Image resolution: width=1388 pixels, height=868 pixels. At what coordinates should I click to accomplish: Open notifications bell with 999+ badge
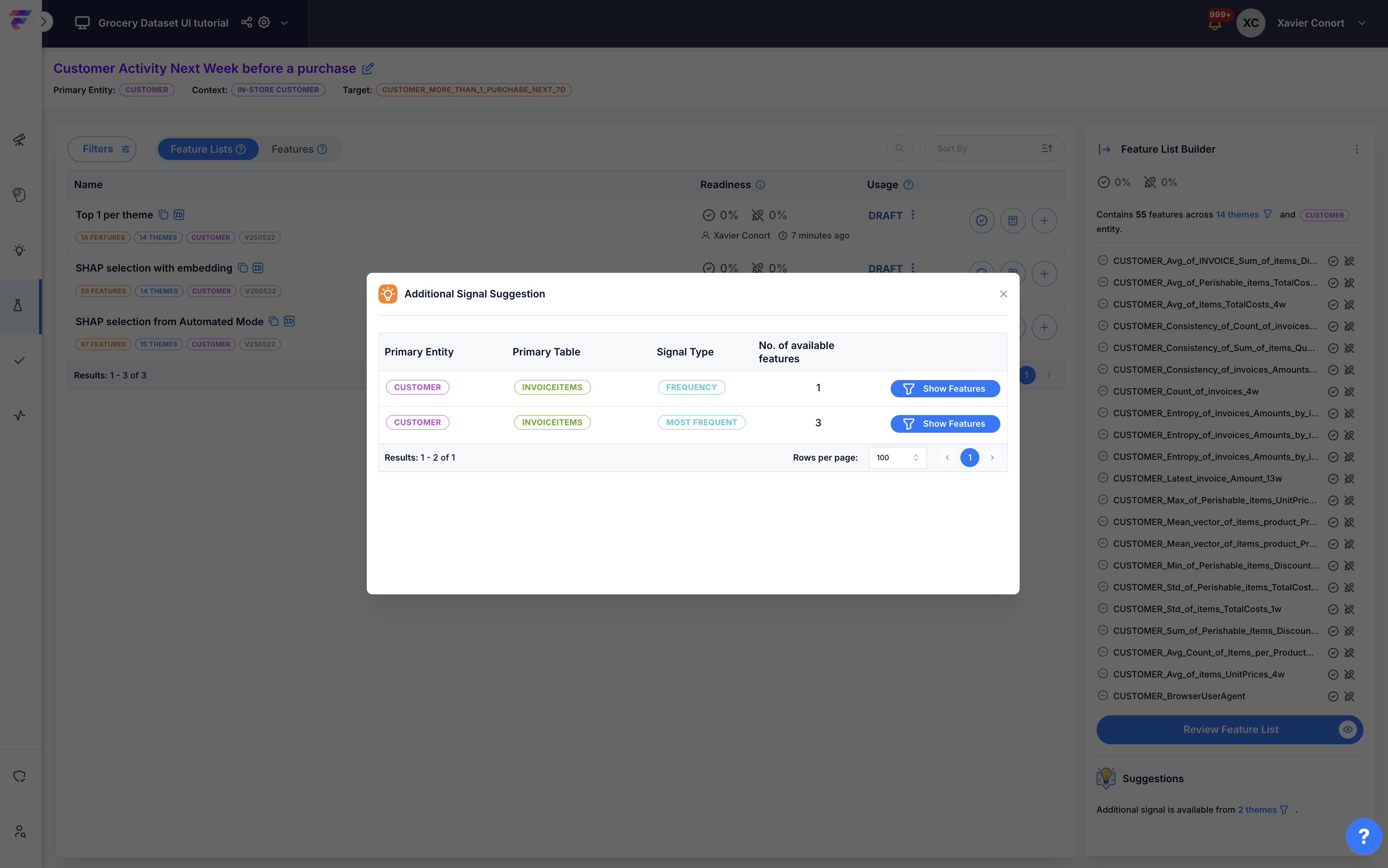pyautogui.click(x=1215, y=23)
